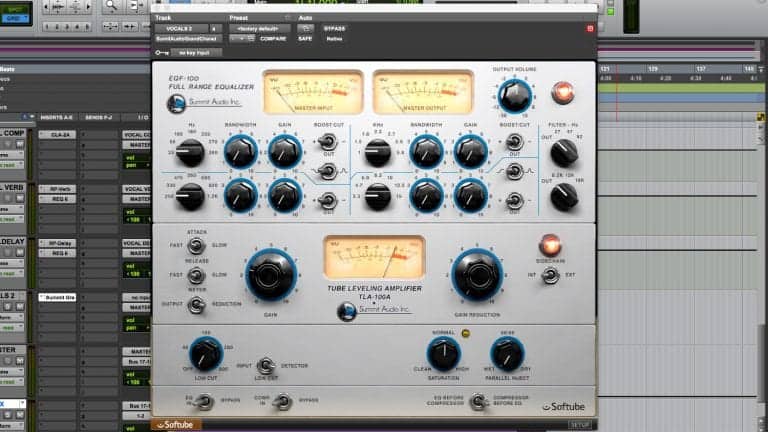Open the factory default preset menu
Viewport: 768px width, 432px height.
pos(260,29)
